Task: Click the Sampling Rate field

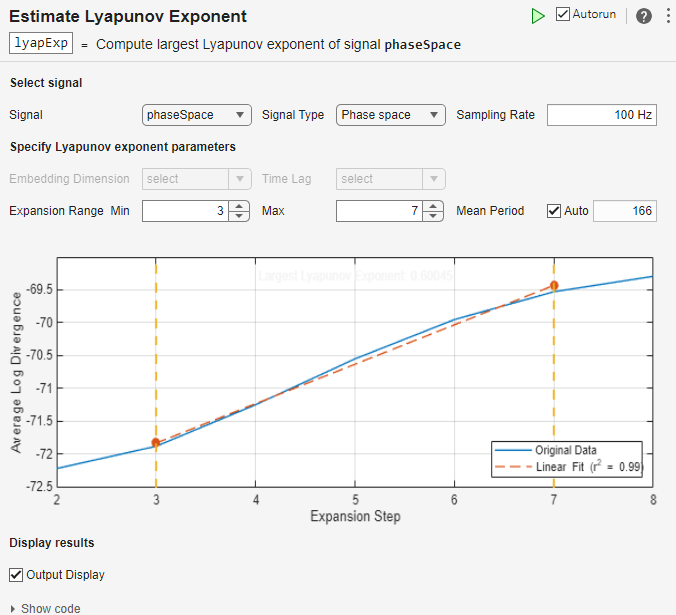Action: click(601, 115)
